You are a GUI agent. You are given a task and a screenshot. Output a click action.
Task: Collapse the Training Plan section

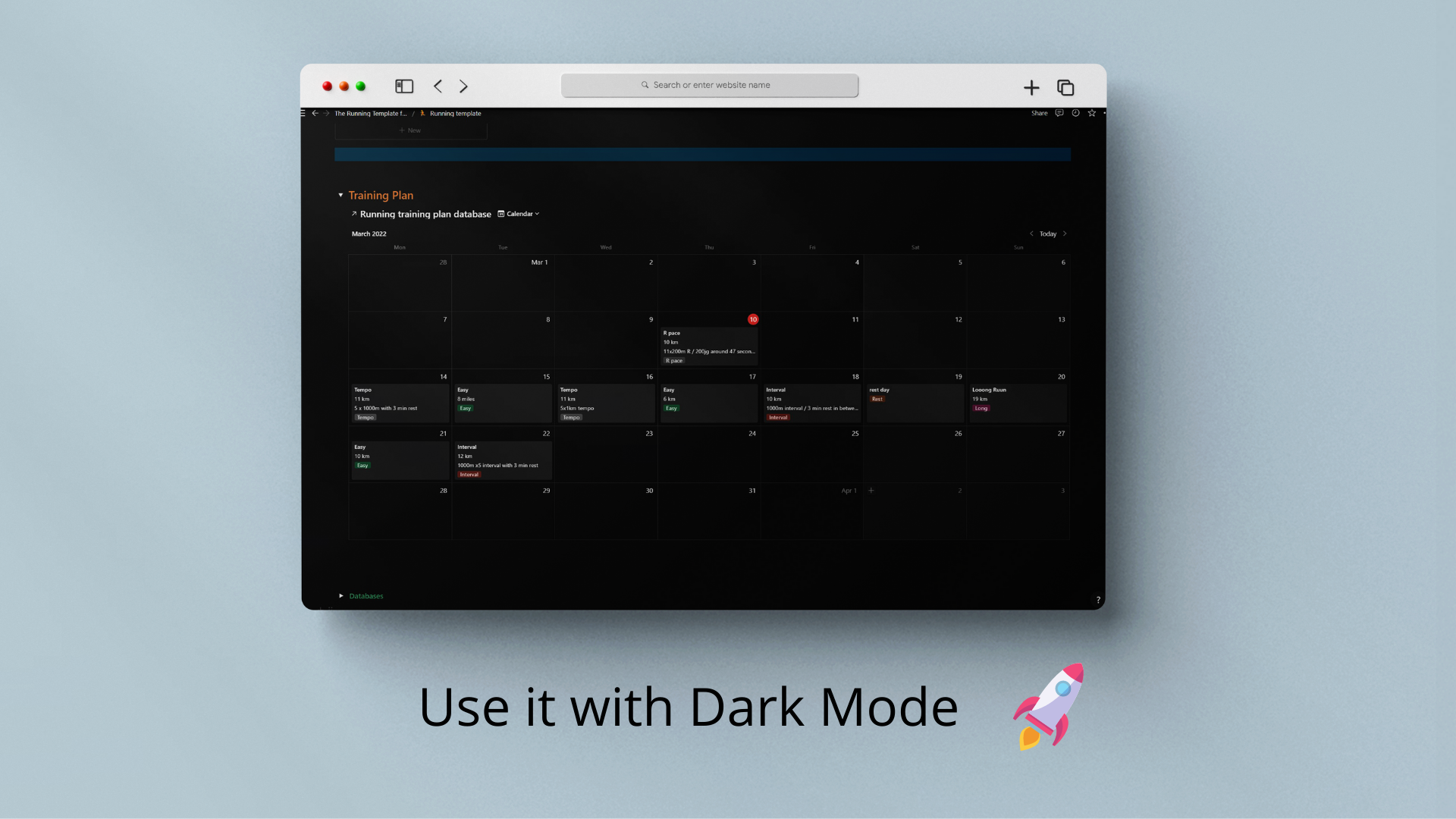pos(341,195)
